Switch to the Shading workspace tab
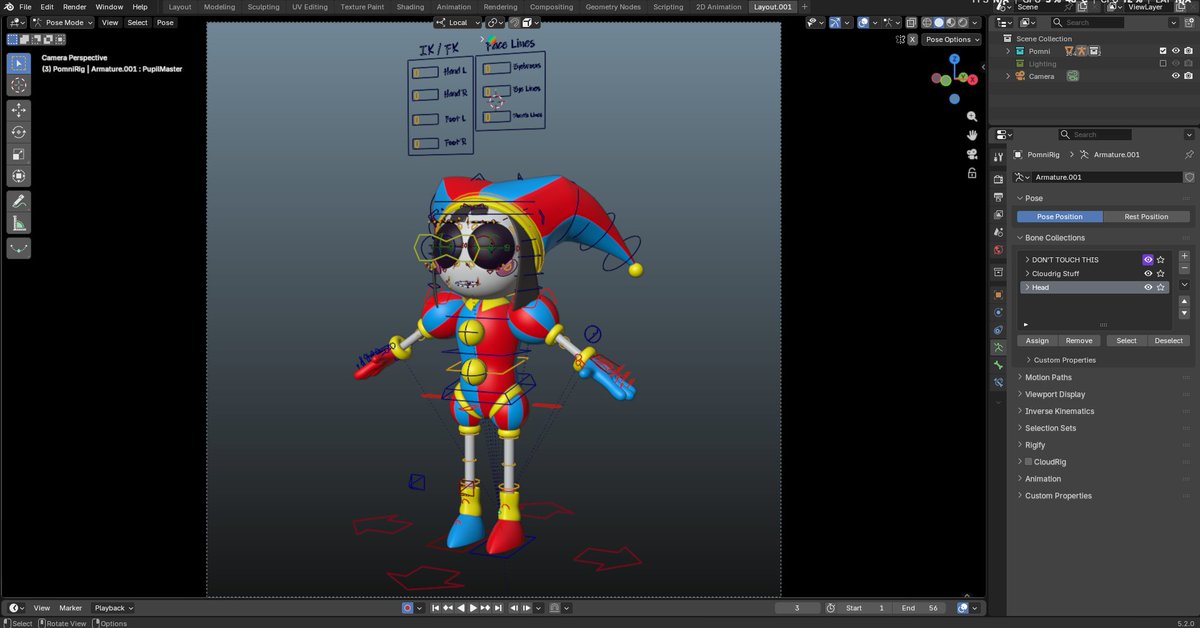The image size is (1200, 628). click(410, 7)
